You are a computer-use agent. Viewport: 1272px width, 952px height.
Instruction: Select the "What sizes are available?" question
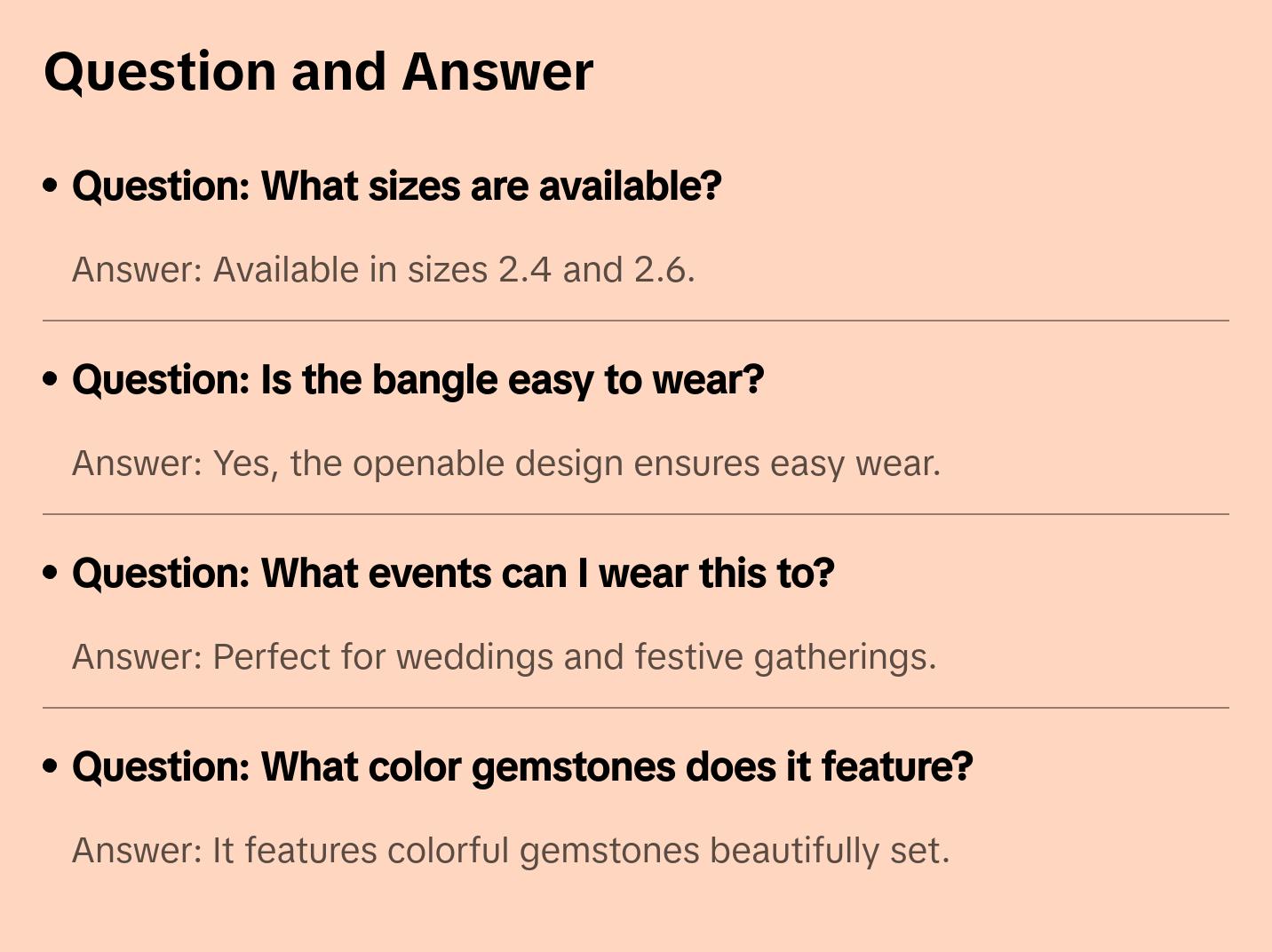396,186
